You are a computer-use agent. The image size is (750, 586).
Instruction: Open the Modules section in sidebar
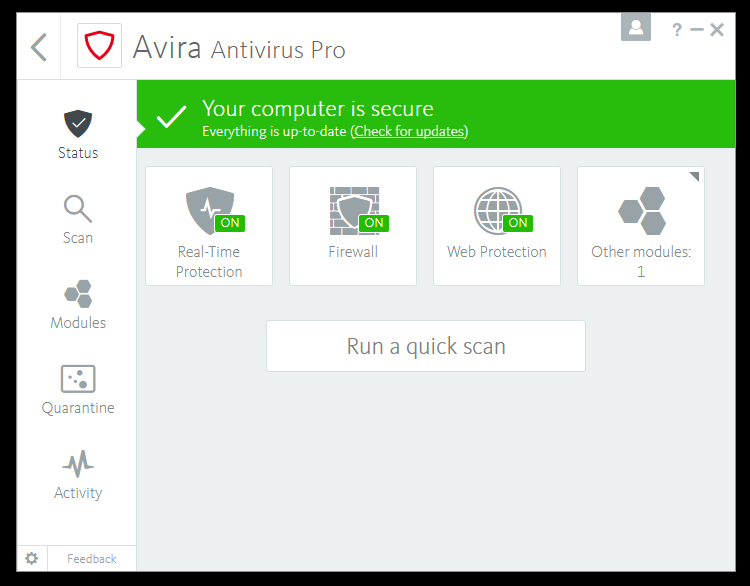(x=77, y=305)
